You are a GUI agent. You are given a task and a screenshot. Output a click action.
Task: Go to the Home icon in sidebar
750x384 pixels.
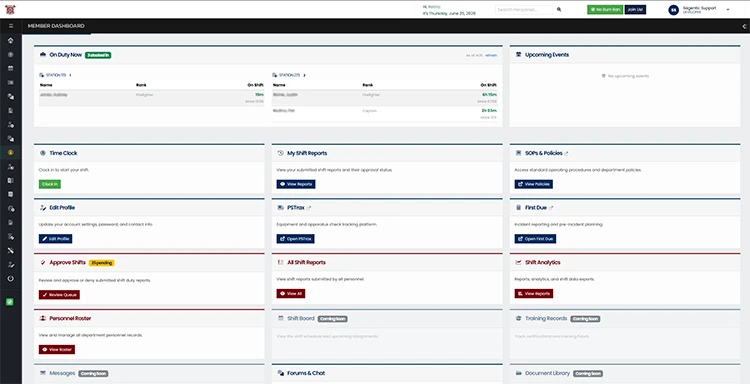[11, 40]
